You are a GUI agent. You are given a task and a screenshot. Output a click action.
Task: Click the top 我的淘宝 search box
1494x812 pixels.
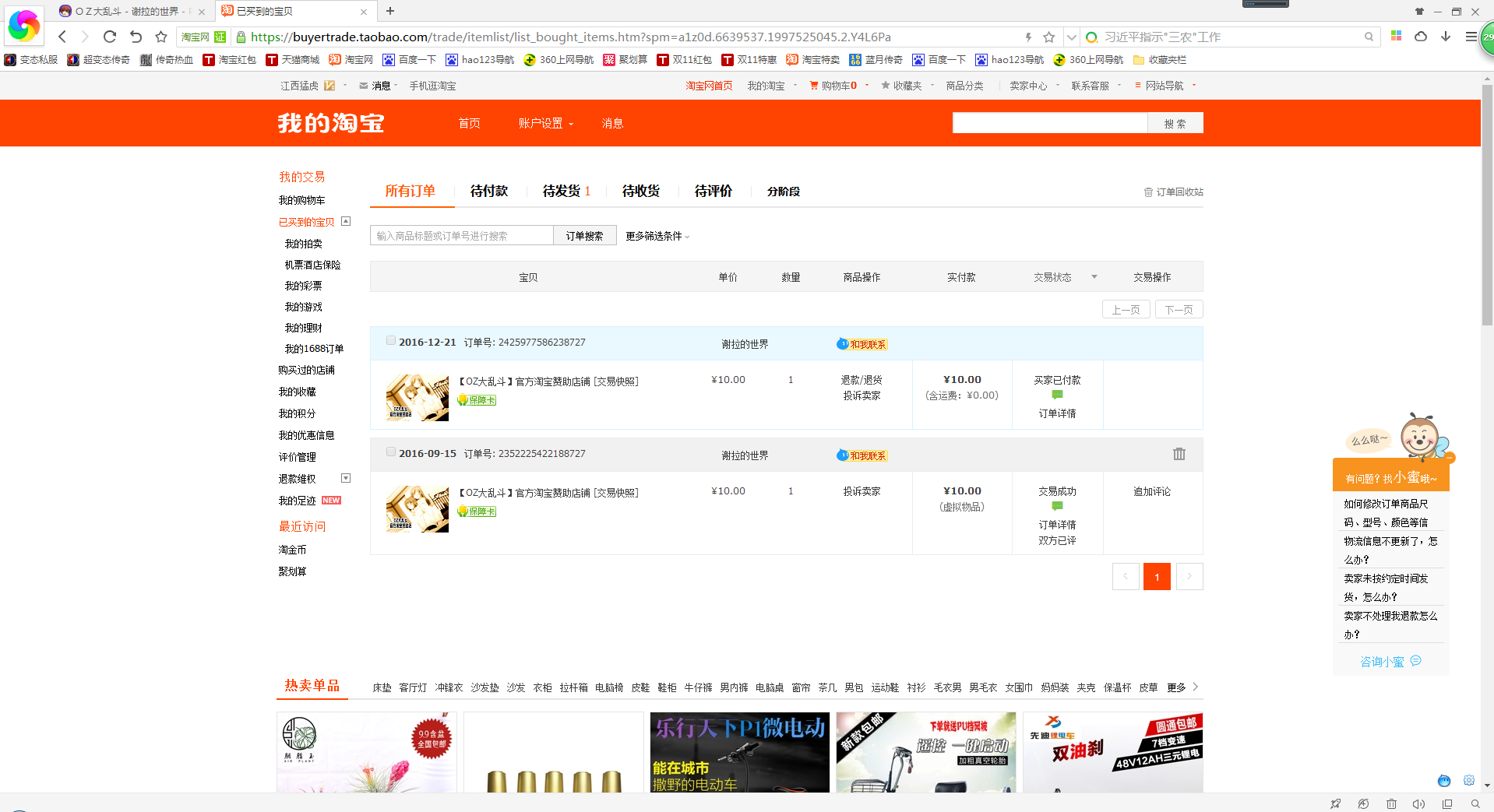1050,123
